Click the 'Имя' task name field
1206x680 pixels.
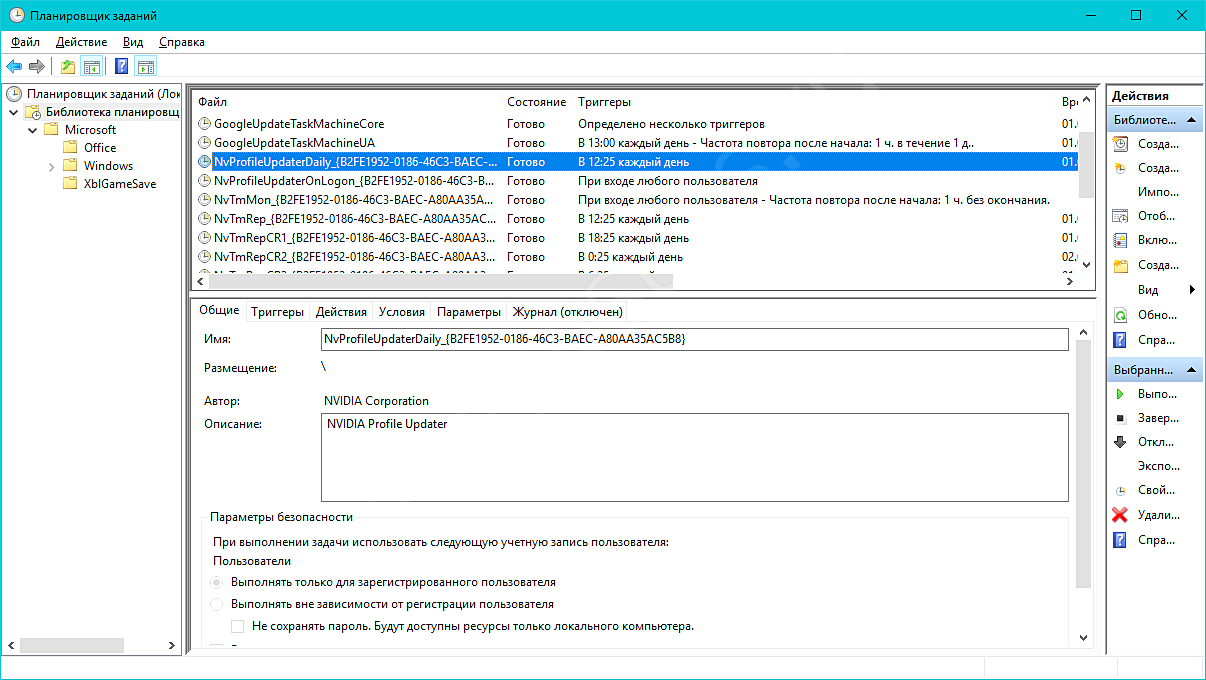pyautogui.click(x=694, y=340)
